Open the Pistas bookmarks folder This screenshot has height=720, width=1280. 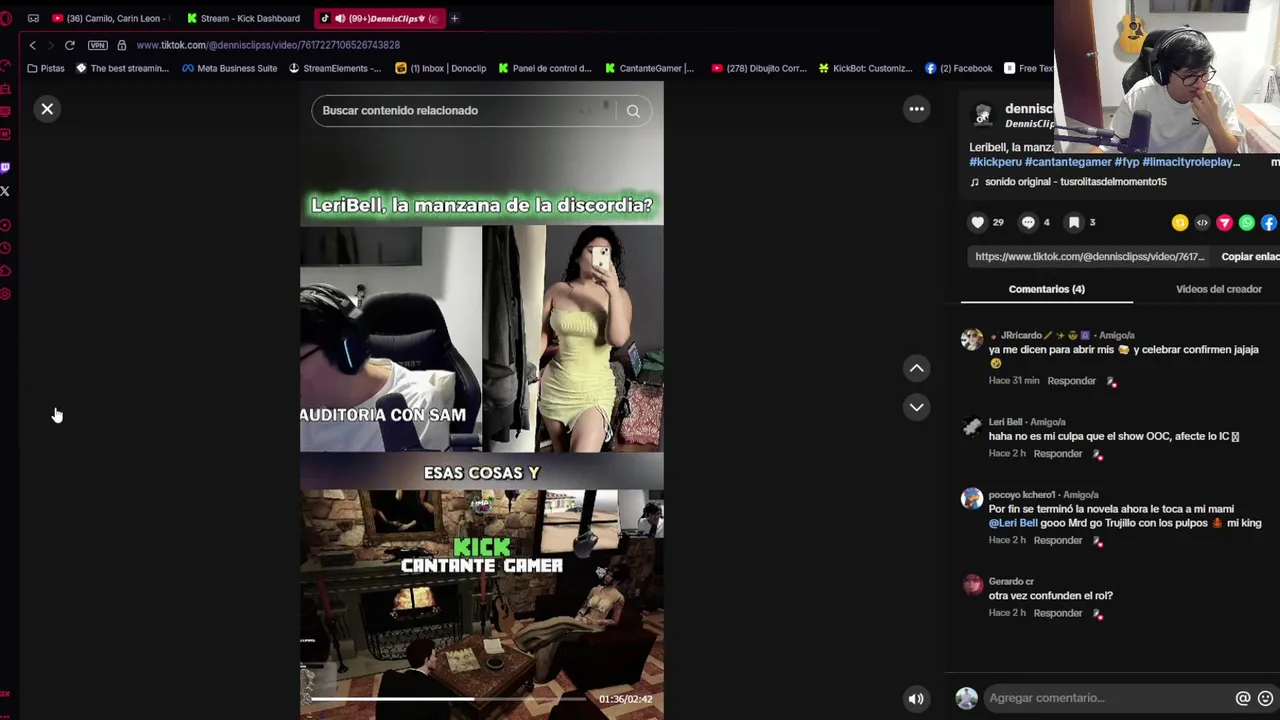pyautogui.click(x=46, y=68)
